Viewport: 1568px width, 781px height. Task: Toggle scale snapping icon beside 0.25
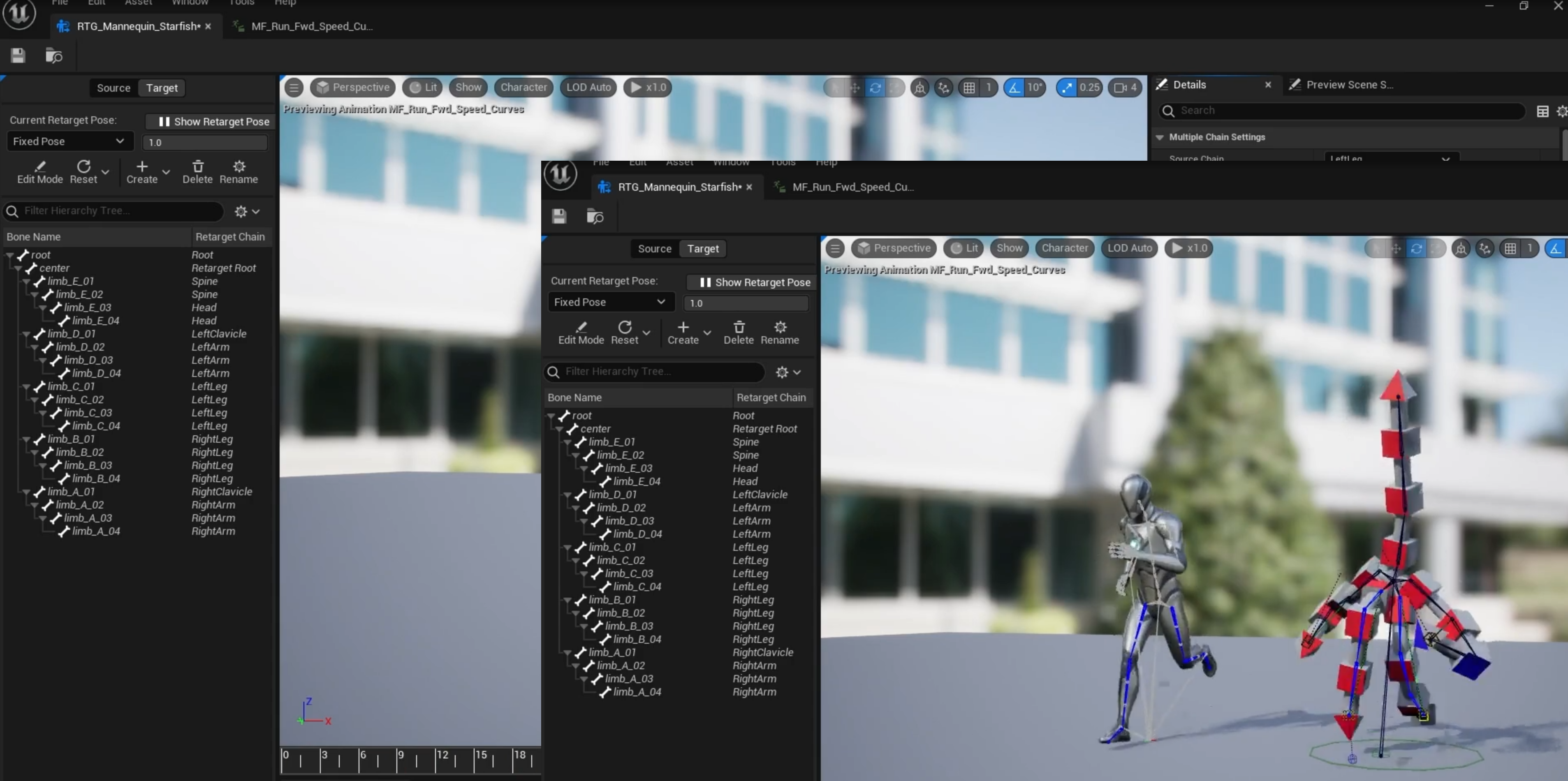pos(1067,88)
